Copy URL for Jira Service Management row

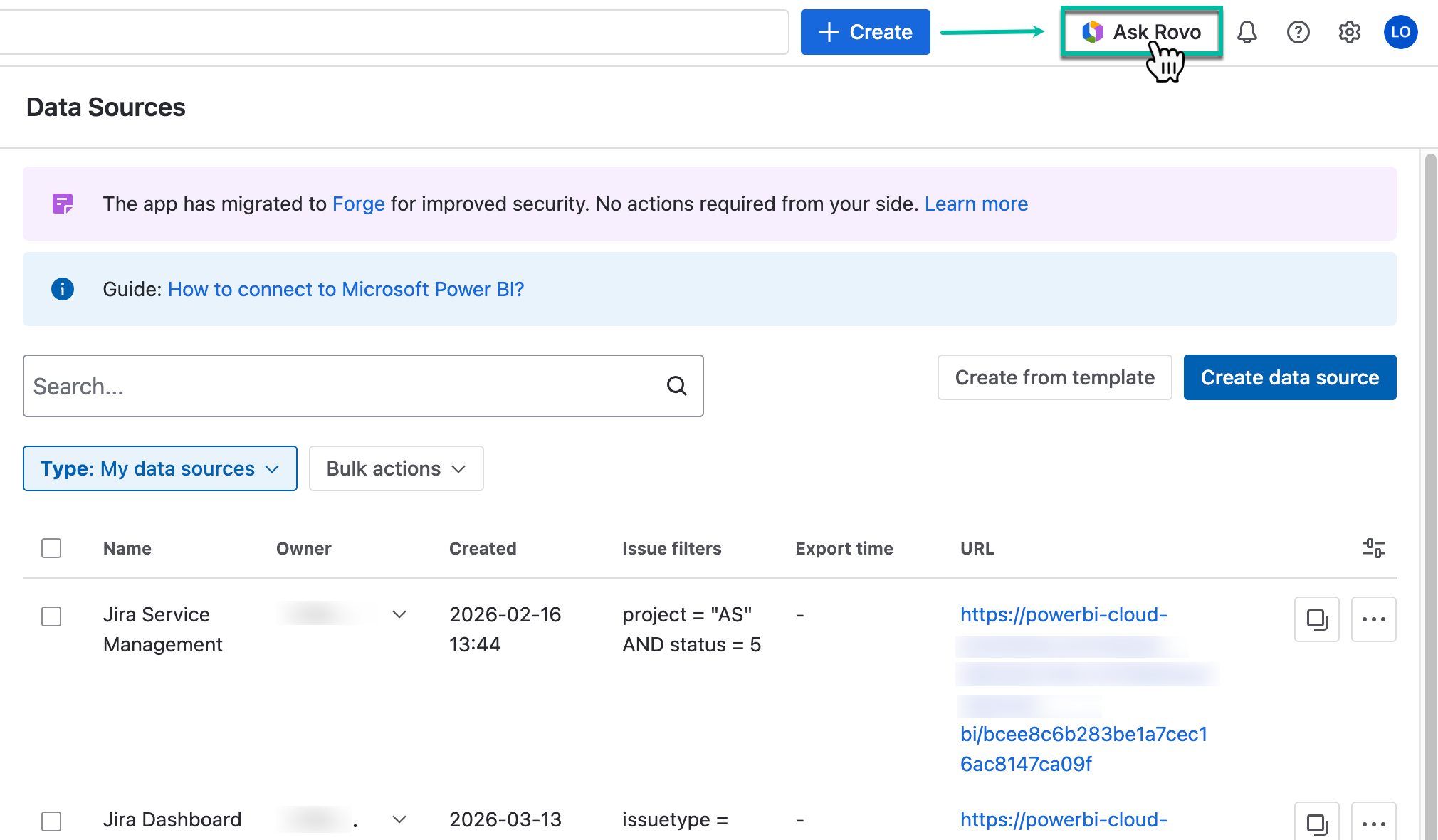click(1317, 619)
